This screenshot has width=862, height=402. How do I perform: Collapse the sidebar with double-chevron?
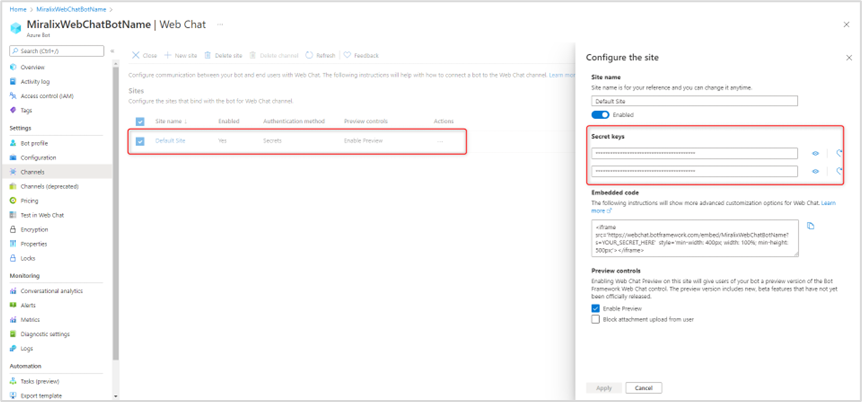pyautogui.click(x=112, y=51)
